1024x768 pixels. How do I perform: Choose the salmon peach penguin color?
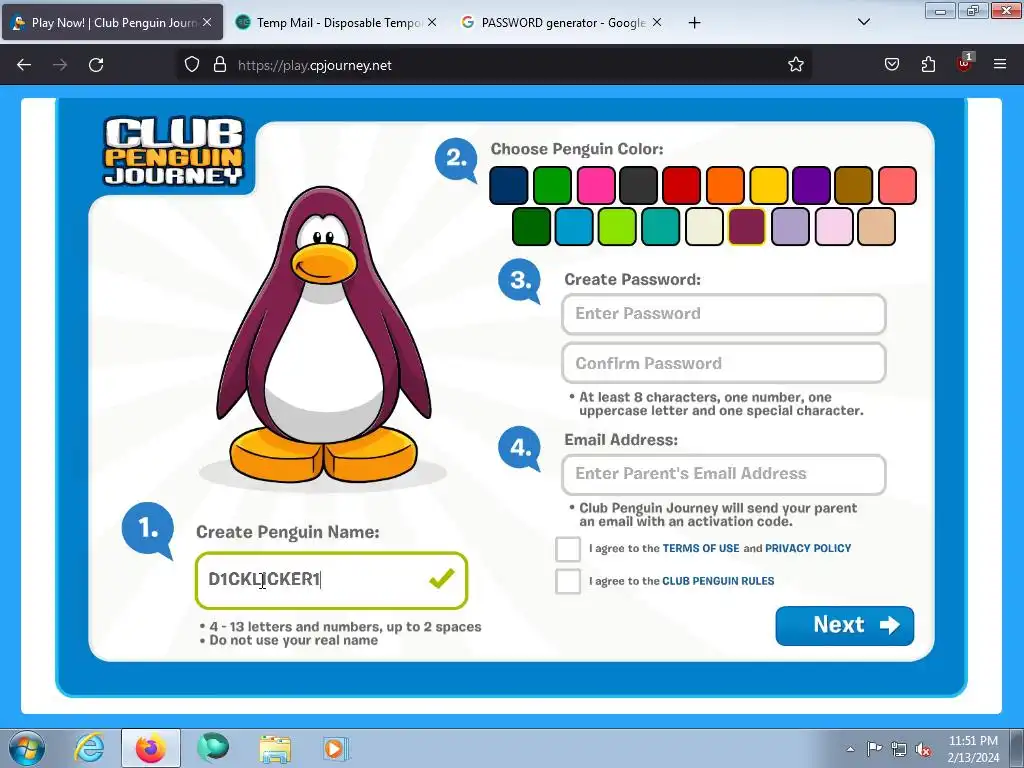coord(897,185)
